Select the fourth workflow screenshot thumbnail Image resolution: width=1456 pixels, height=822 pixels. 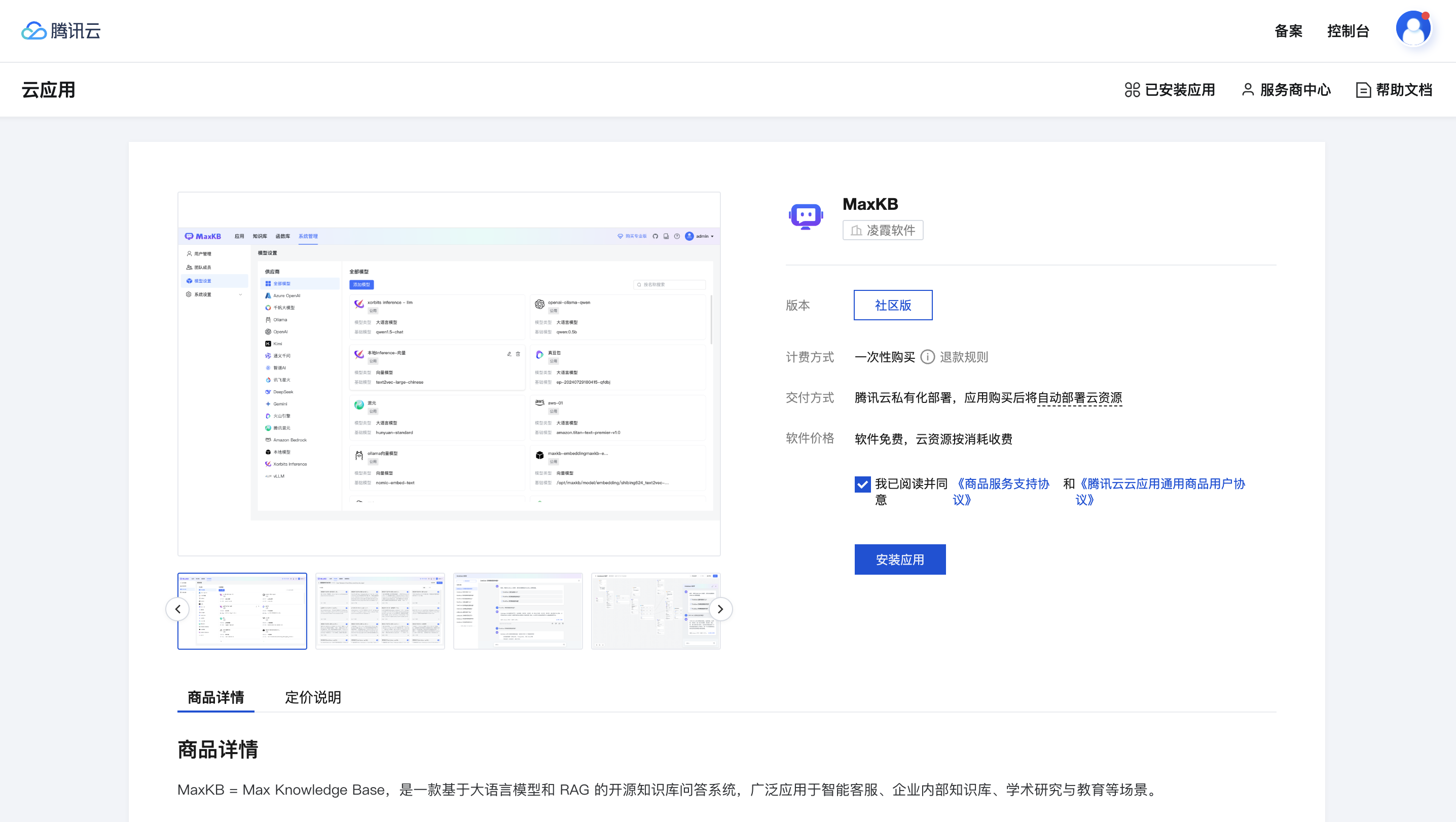pos(656,611)
